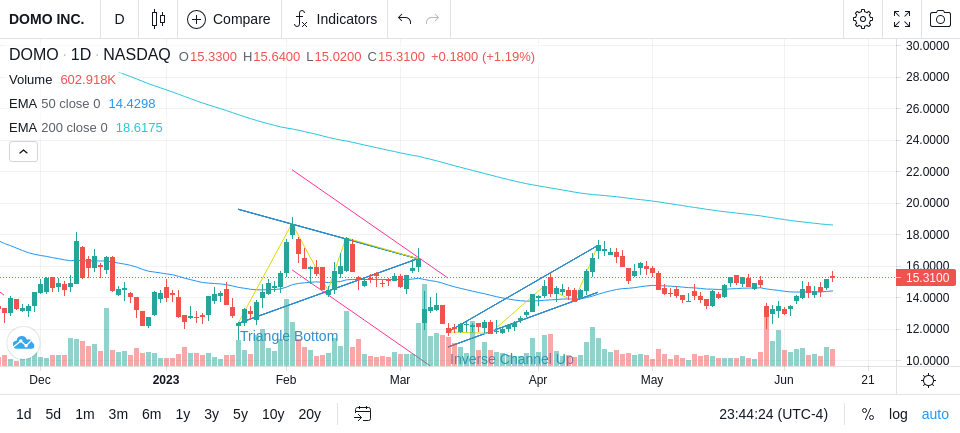Click the +0.1800 (+1.19%) change readout
This screenshot has width=960, height=433.
(482, 57)
